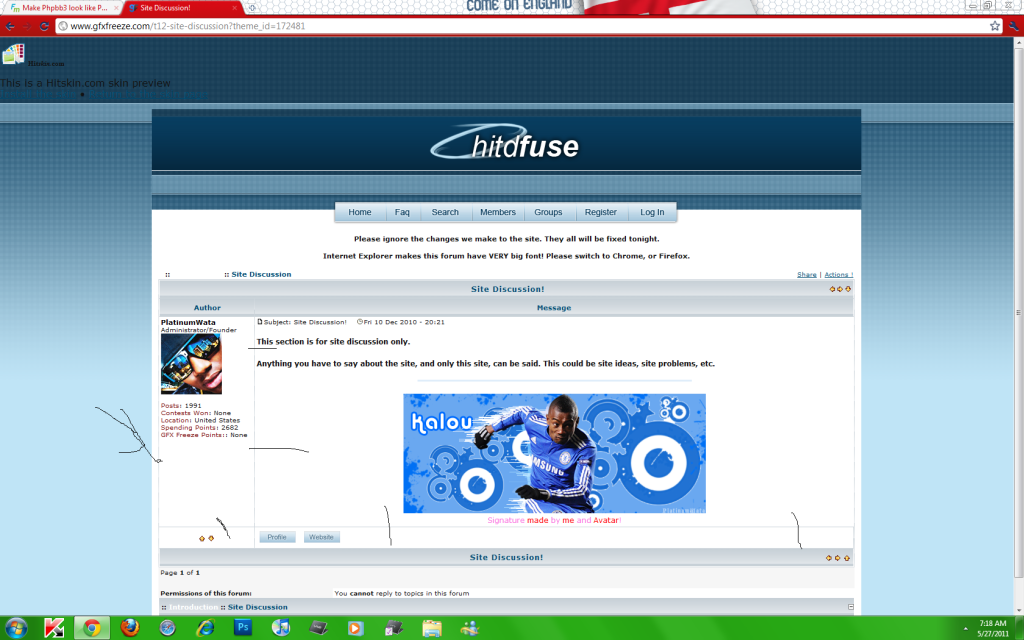Click PlatinumWata's avatar image

pos(191,364)
